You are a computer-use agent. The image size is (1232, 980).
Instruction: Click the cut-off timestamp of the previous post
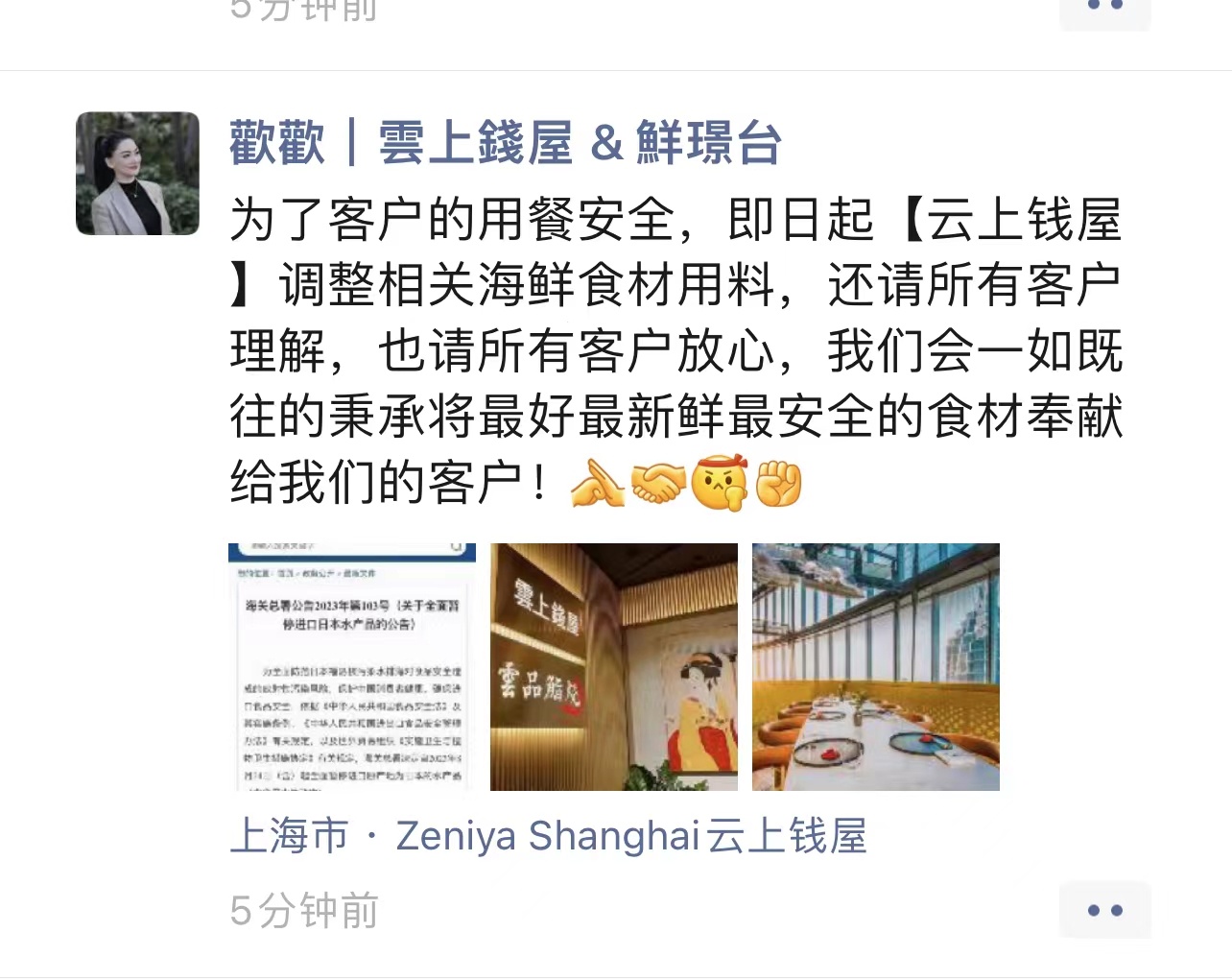tap(304, 10)
